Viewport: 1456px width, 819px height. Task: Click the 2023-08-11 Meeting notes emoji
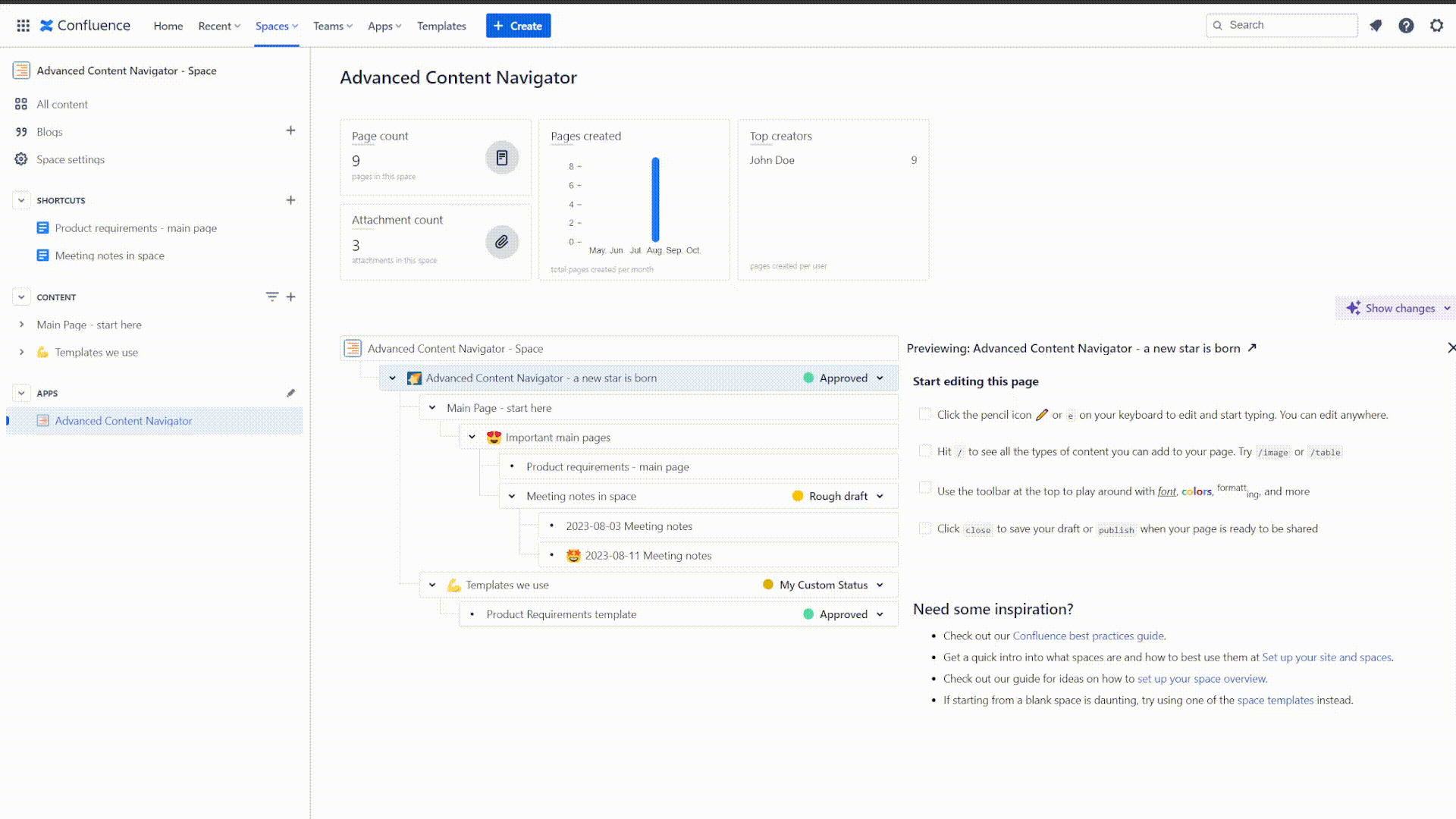pyautogui.click(x=573, y=556)
